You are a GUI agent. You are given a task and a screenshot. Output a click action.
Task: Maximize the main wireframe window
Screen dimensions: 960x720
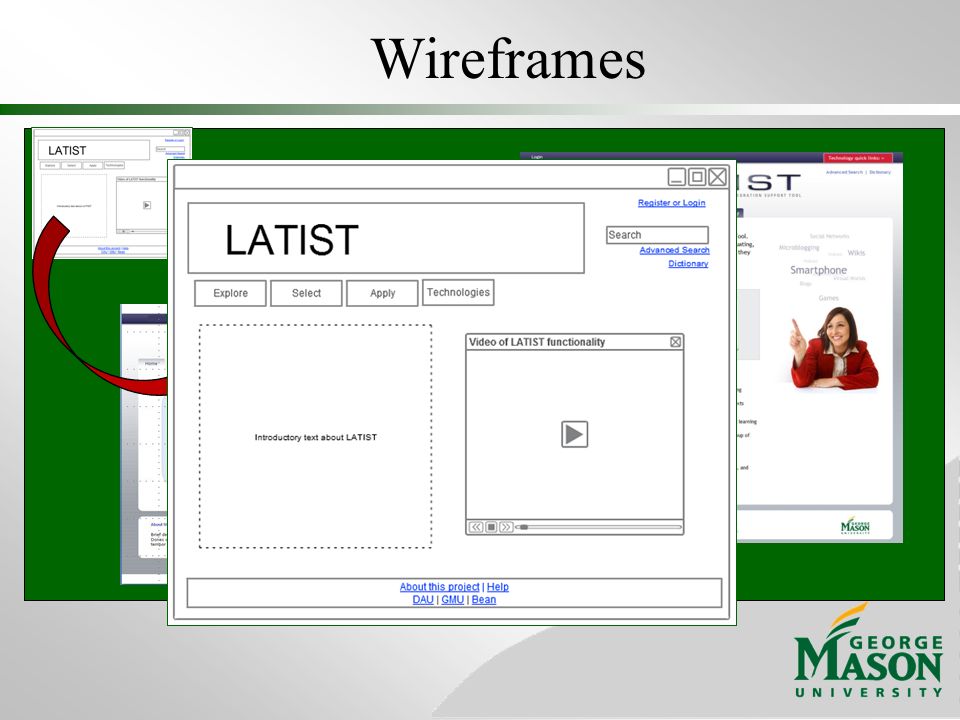[x=697, y=177]
